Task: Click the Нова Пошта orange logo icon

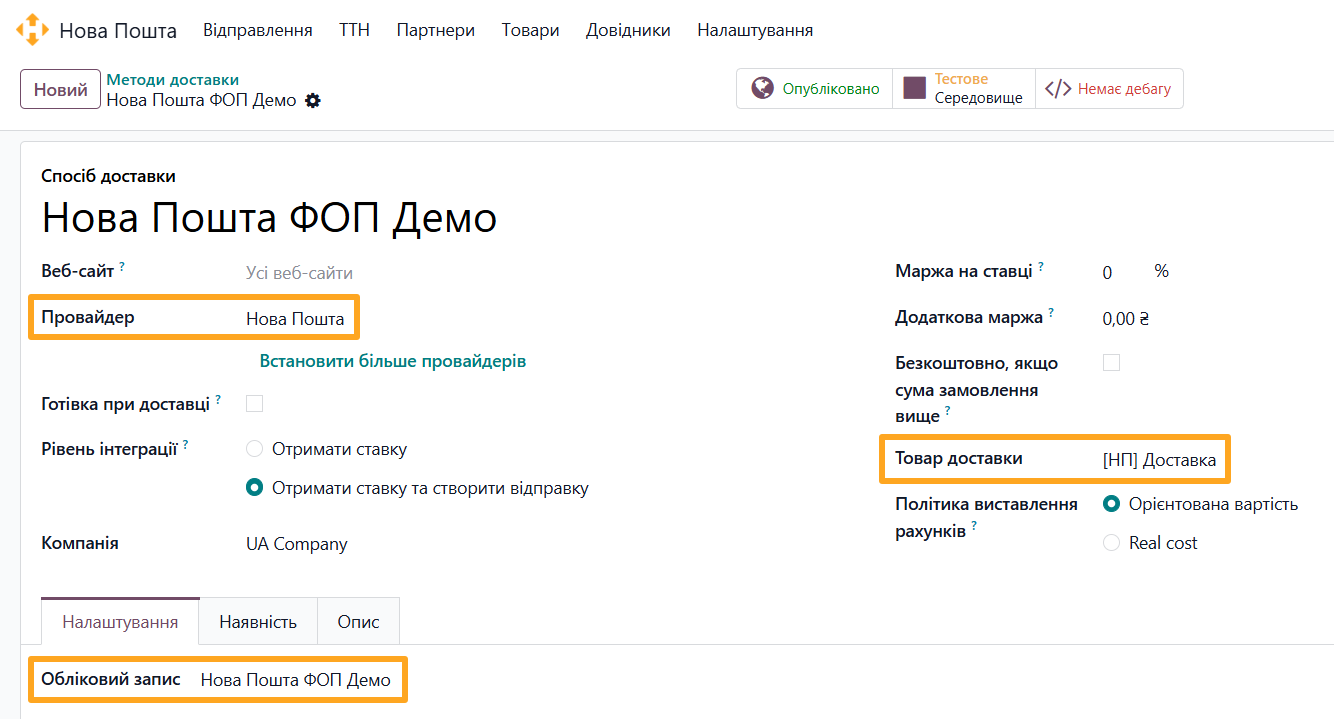Action: click(x=32, y=30)
